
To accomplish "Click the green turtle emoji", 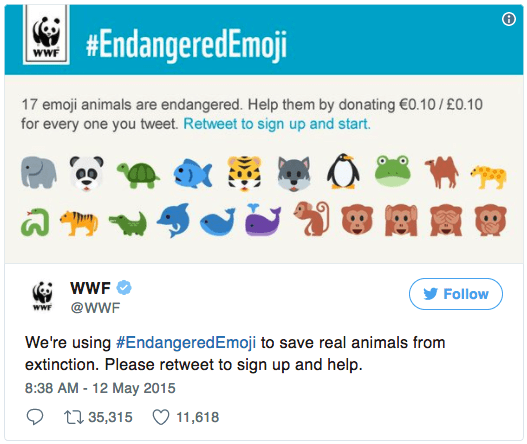I will click(x=138, y=174).
